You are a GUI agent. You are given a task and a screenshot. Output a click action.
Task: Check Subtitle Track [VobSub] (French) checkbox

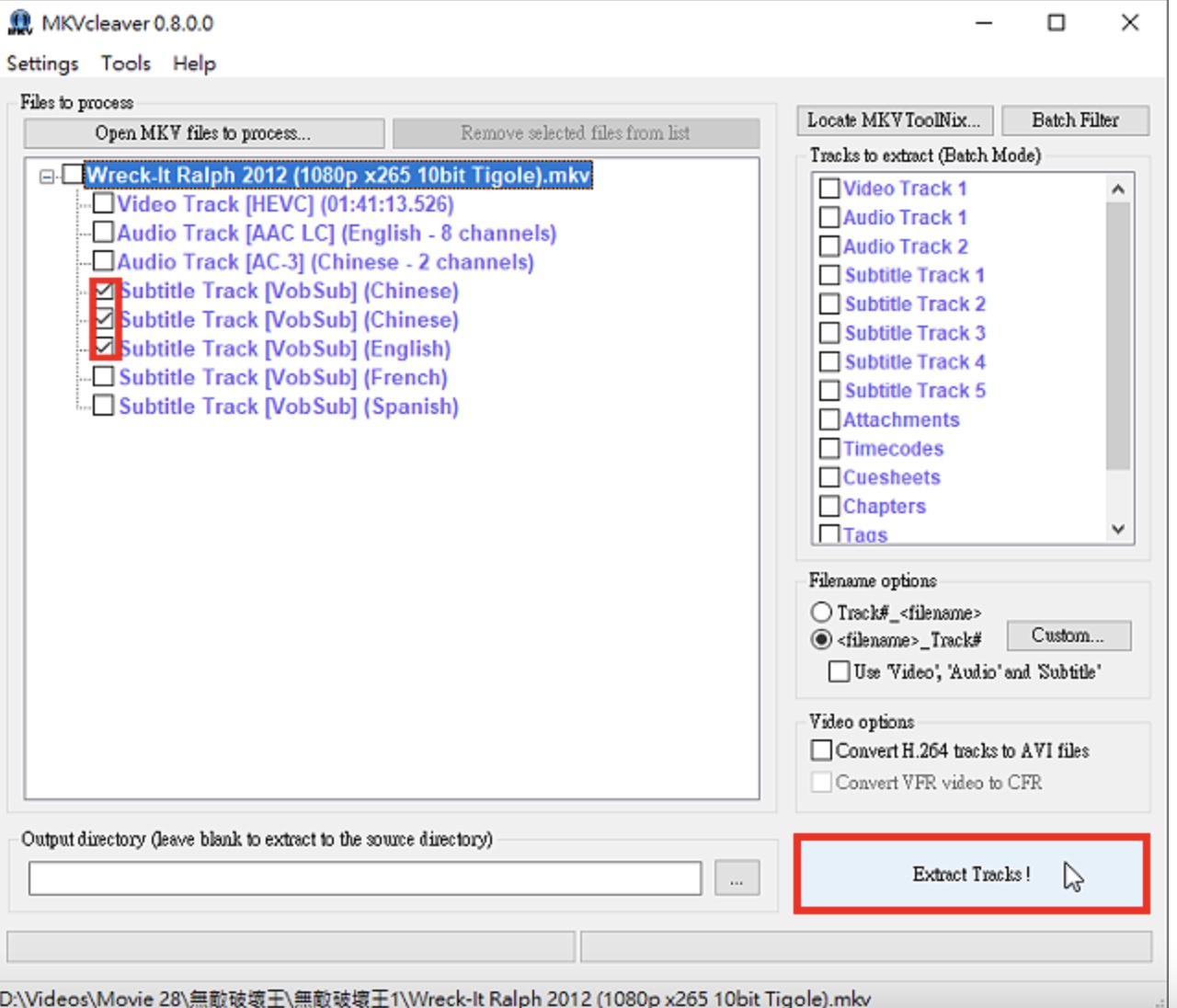[104, 377]
